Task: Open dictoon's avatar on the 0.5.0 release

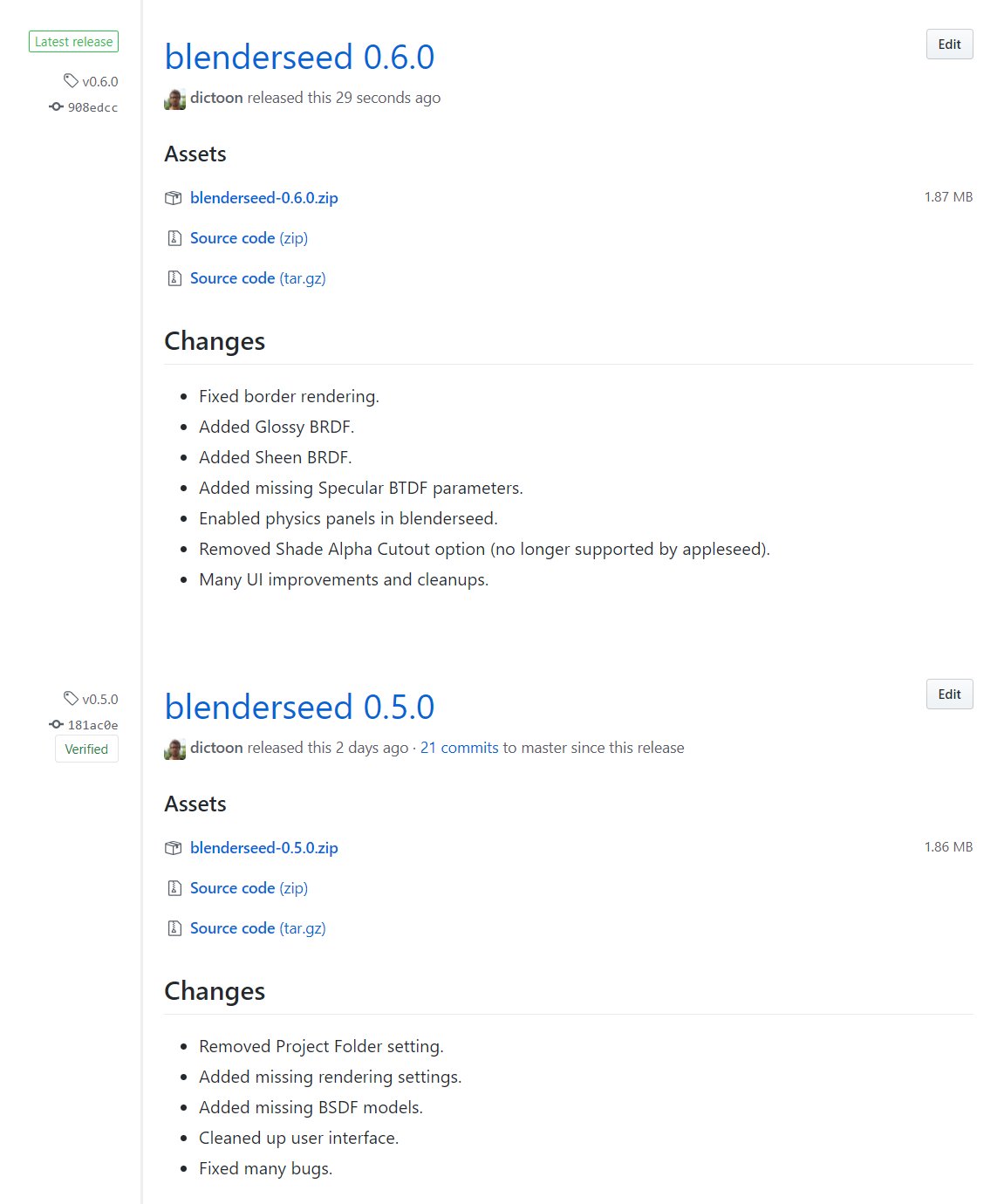Action: click(x=174, y=748)
